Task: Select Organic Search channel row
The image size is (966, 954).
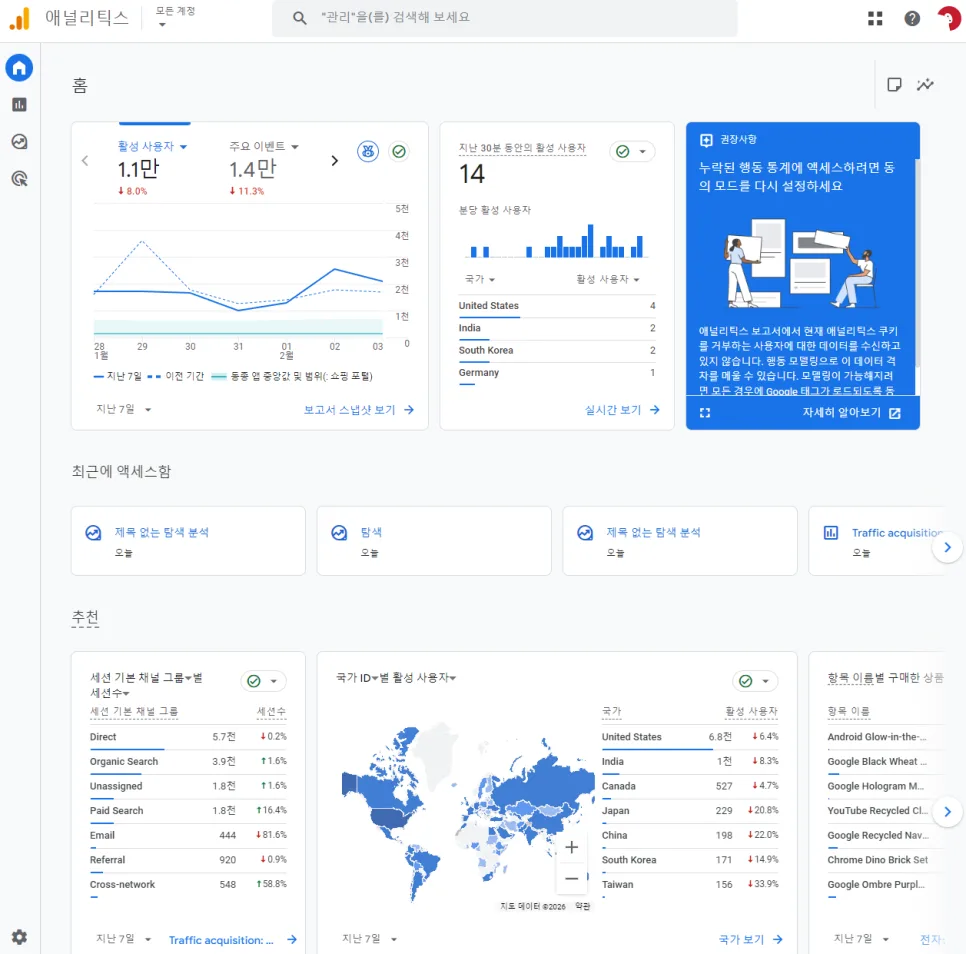Action: (188, 762)
